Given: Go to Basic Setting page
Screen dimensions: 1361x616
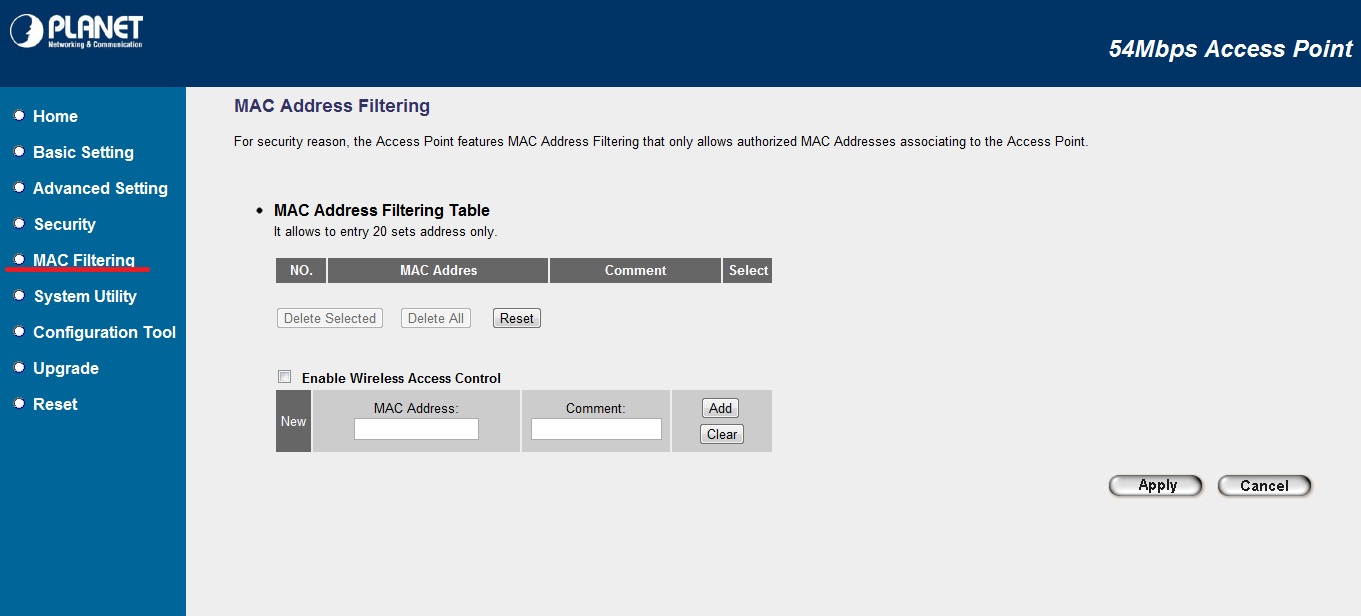Looking at the screenshot, I should point(83,152).
